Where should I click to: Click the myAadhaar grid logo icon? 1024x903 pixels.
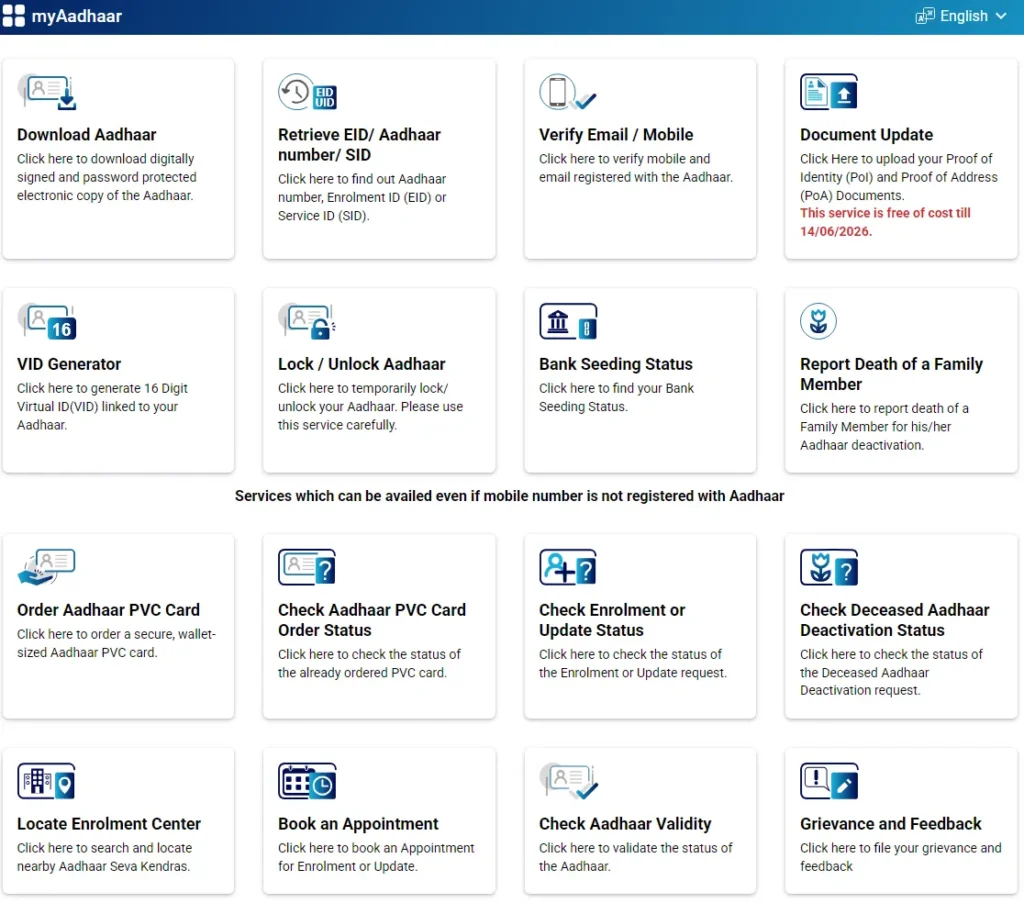[x=13, y=16]
